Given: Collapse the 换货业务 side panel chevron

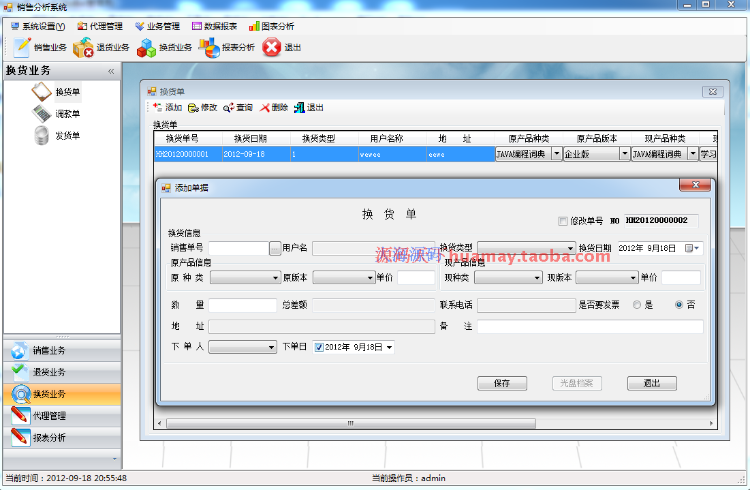Looking at the screenshot, I should (x=111, y=71).
